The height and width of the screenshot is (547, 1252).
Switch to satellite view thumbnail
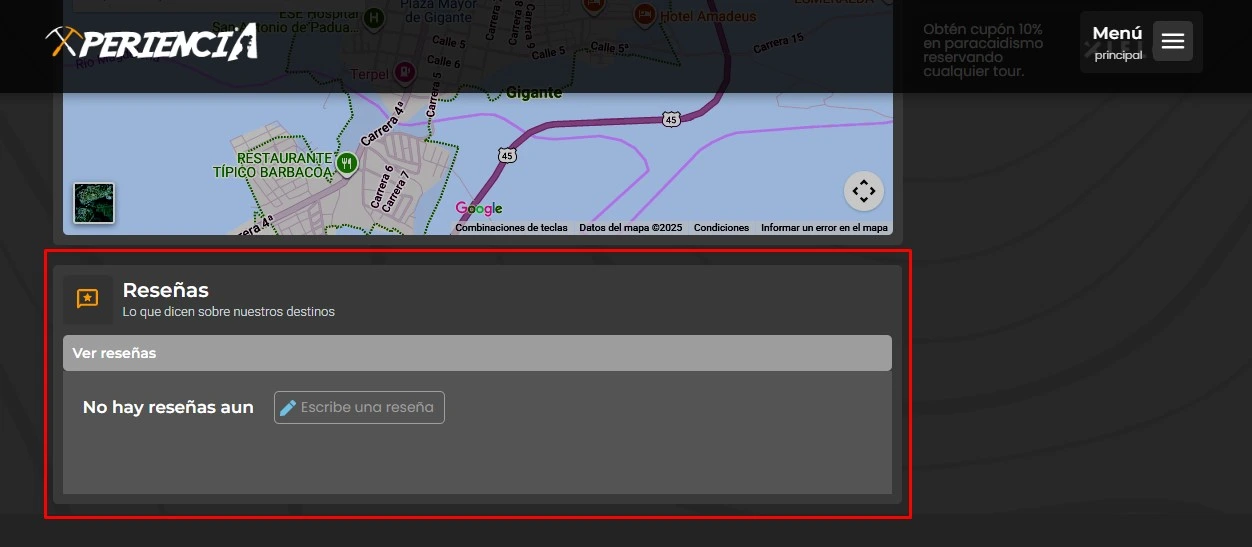pos(94,203)
